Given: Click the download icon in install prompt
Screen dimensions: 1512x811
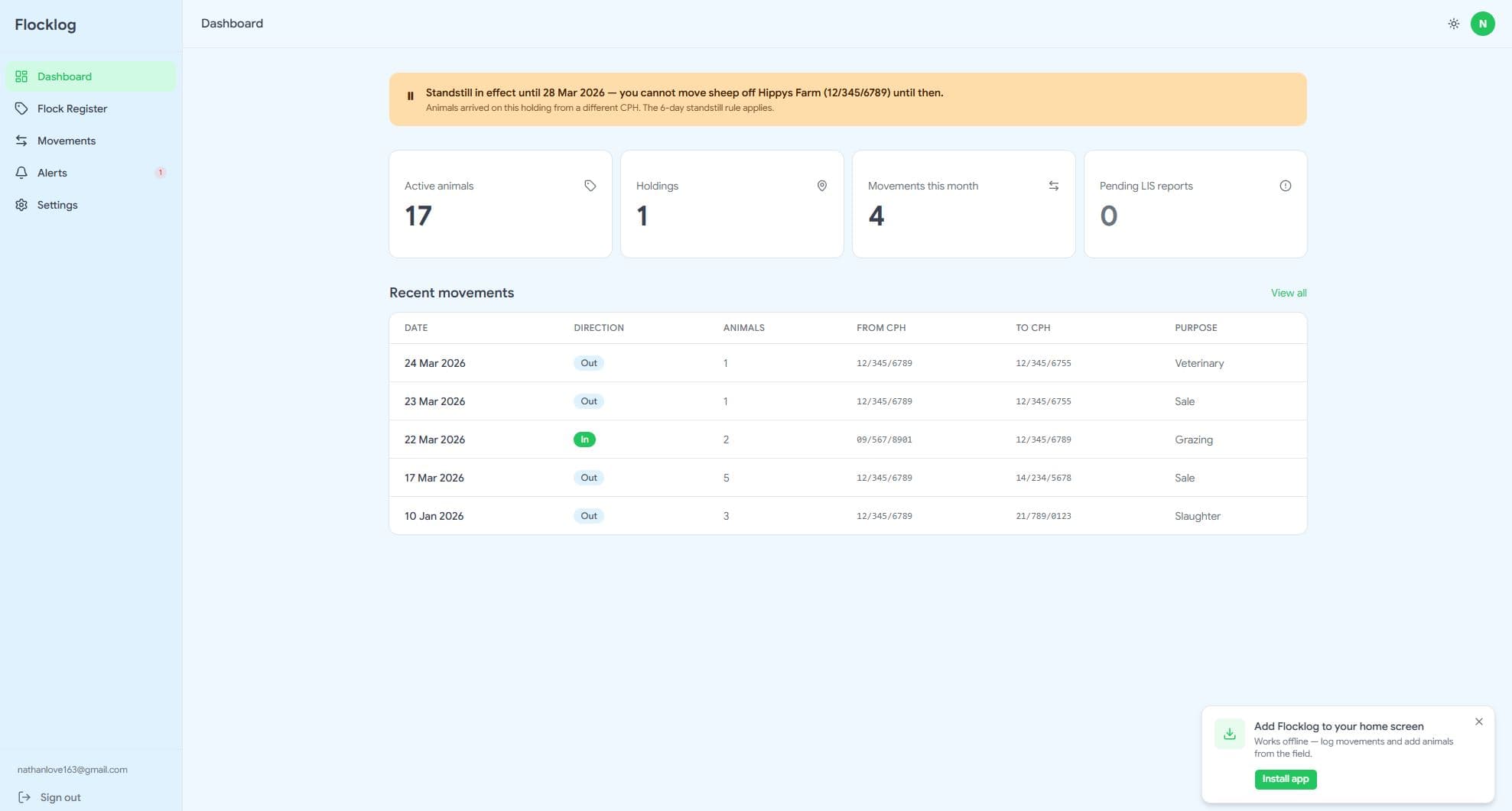Looking at the screenshot, I should pyautogui.click(x=1230, y=734).
